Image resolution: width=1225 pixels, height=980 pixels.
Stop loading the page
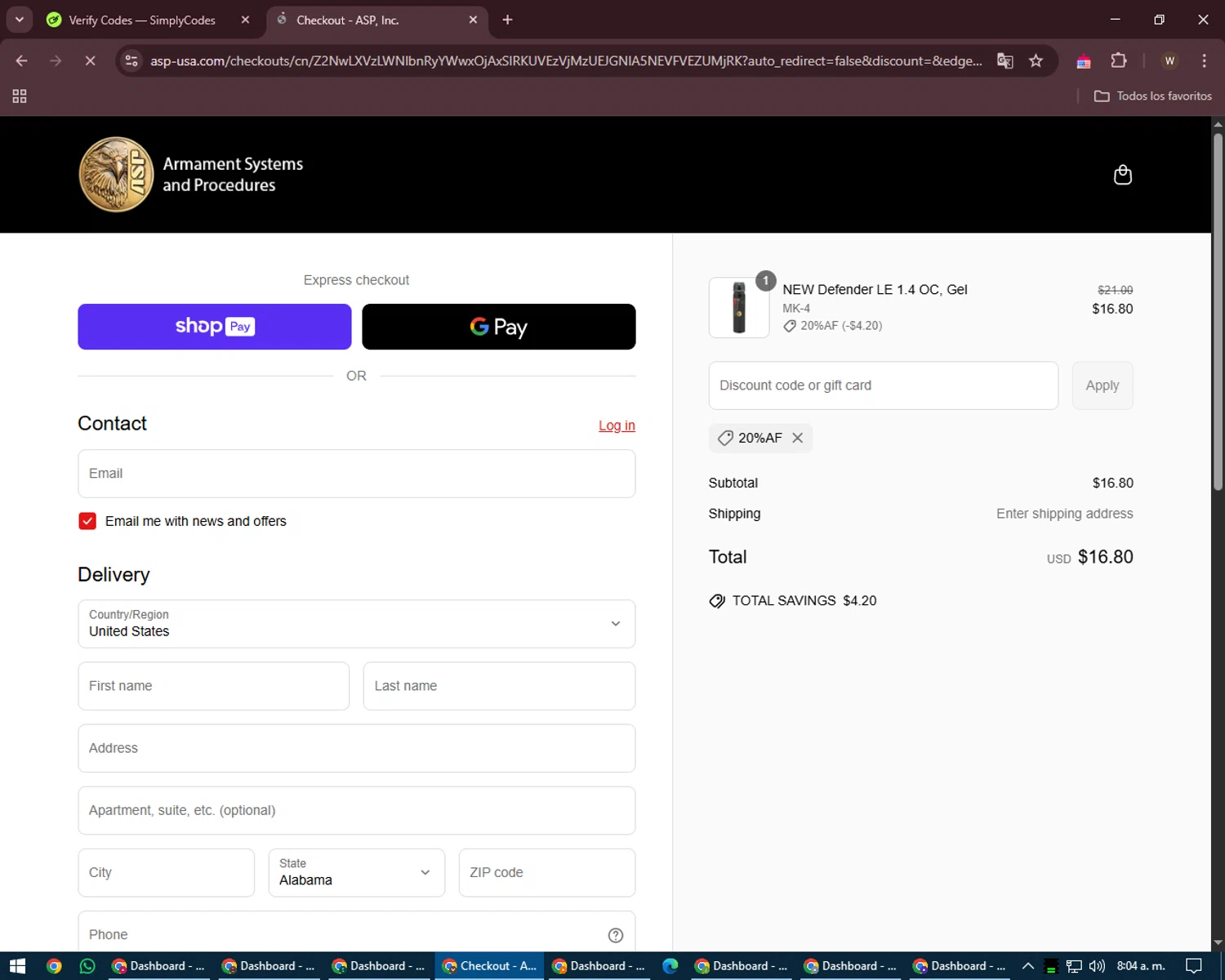click(90, 60)
